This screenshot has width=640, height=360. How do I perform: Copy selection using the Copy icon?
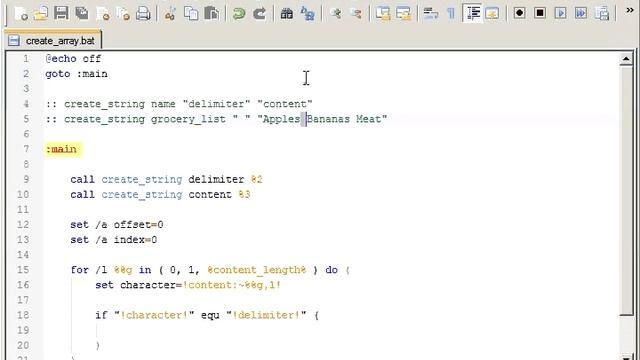click(191, 13)
